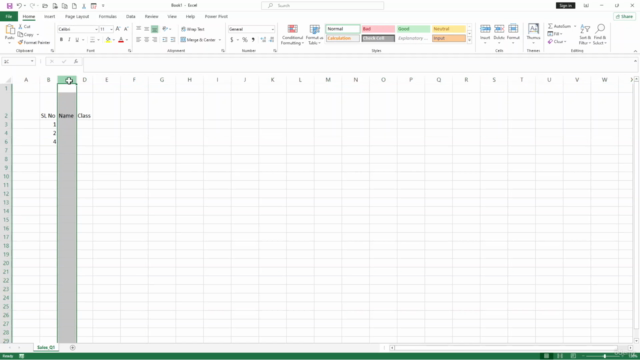Click the Share button
This screenshot has height=360, width=640.
[625, 16]
